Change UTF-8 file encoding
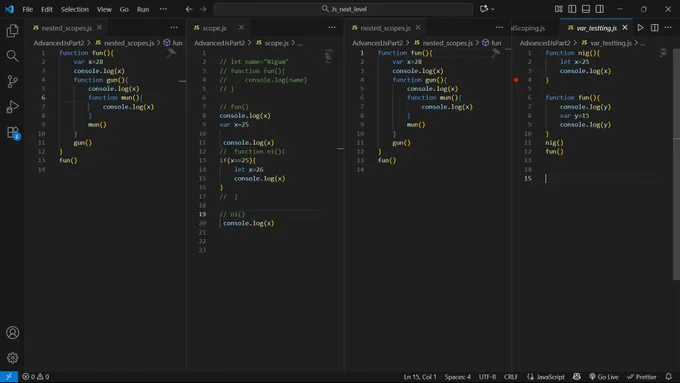This screenshot has height=383, width=680. [487, 376]
